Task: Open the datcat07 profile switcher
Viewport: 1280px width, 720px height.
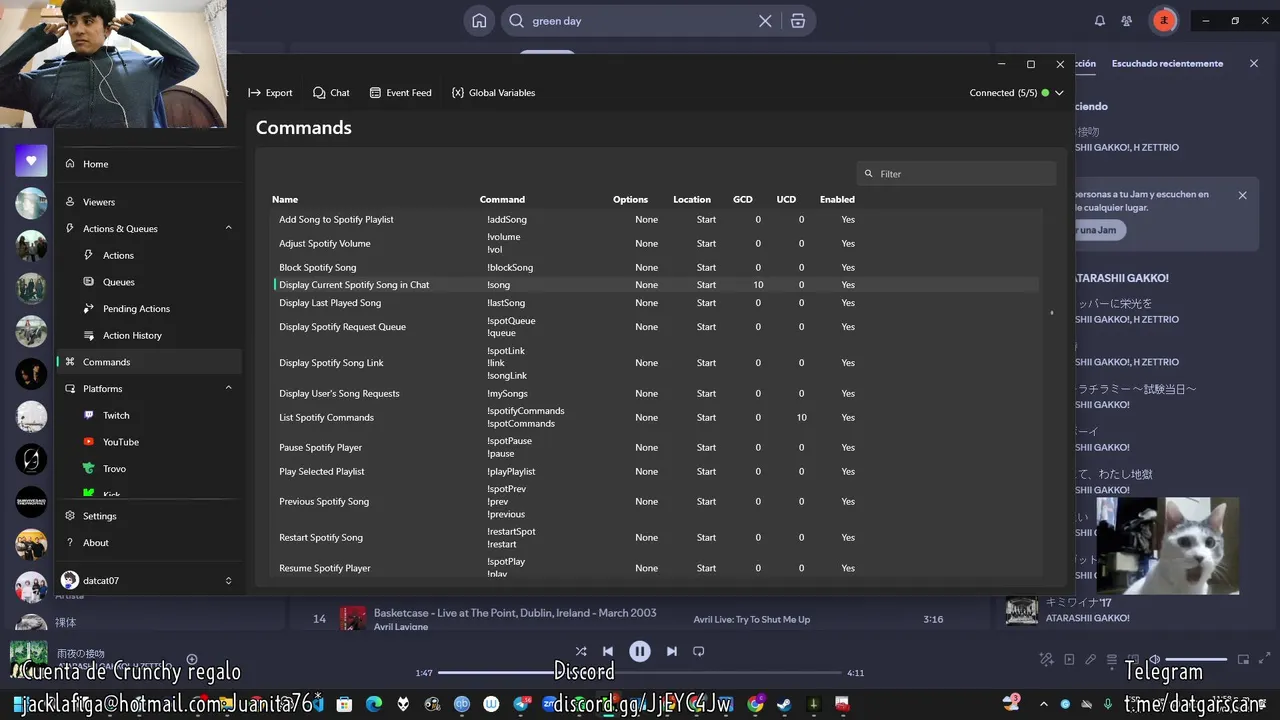Action: [148, 580]
